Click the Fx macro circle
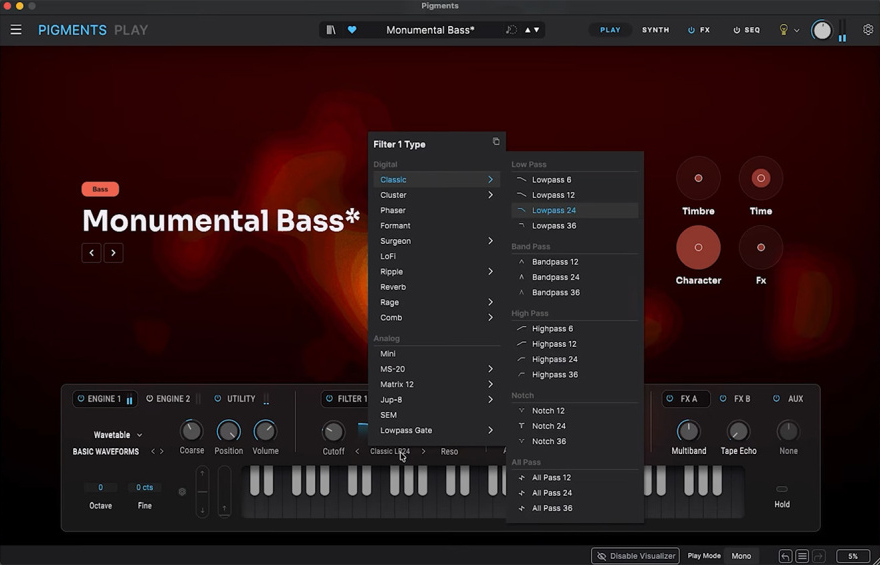Image resolution: width=880 pixels, height=565 pixels. click(x=760, y=247)
